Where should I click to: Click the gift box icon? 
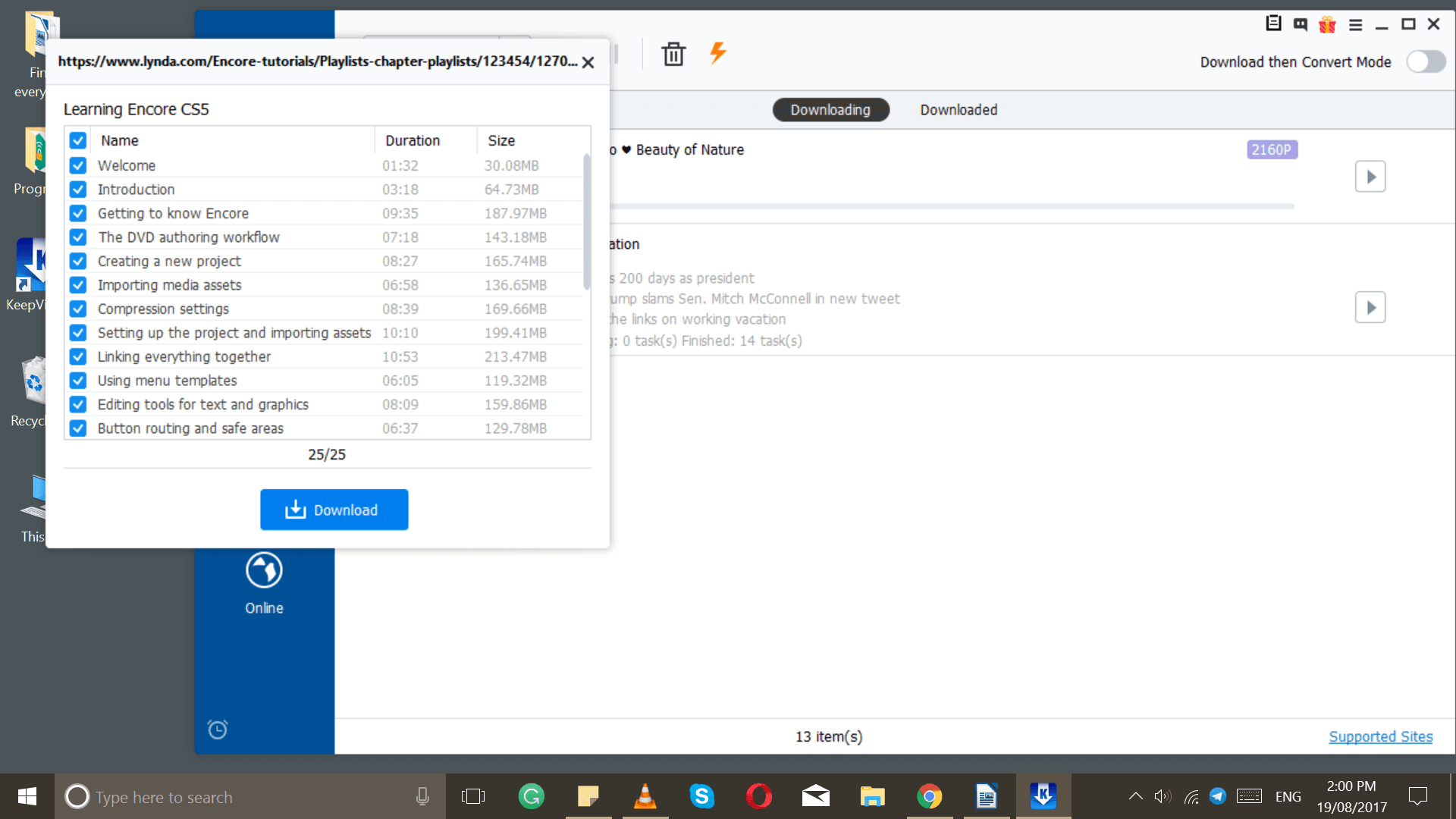(x=1327, y=24)
